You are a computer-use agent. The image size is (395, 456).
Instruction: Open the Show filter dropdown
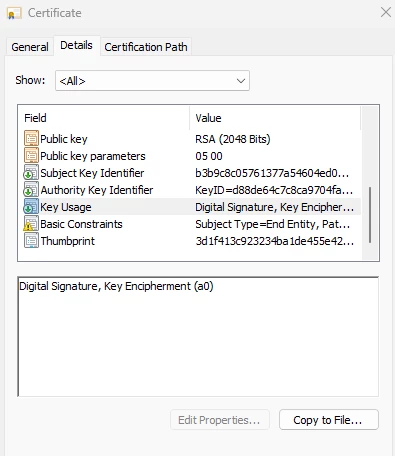click(152, 81)
